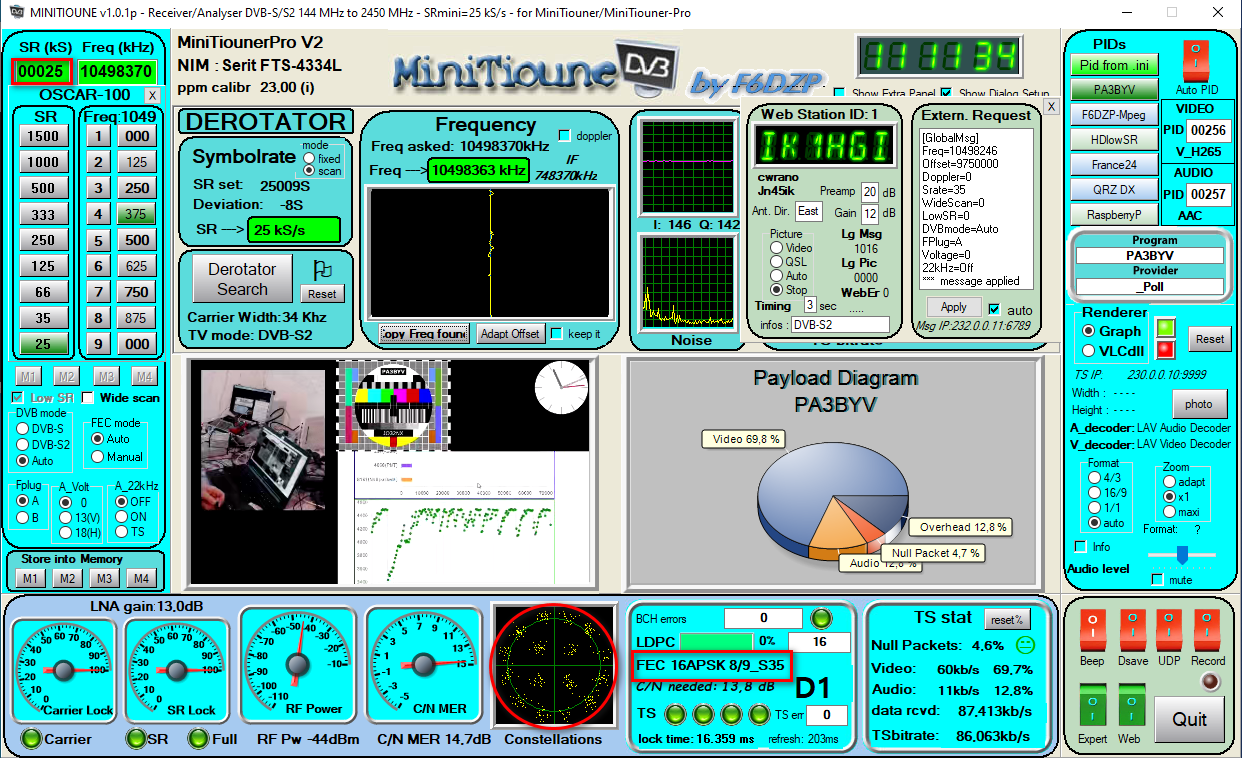Click the Constellations display

click(x=552, y=665)
